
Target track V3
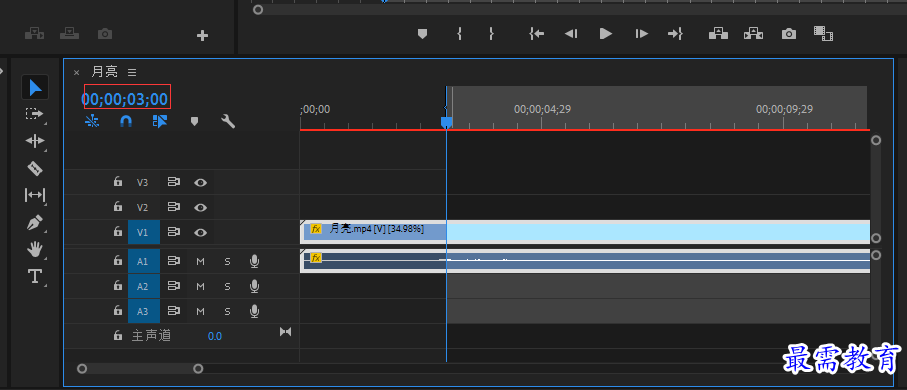142,182
